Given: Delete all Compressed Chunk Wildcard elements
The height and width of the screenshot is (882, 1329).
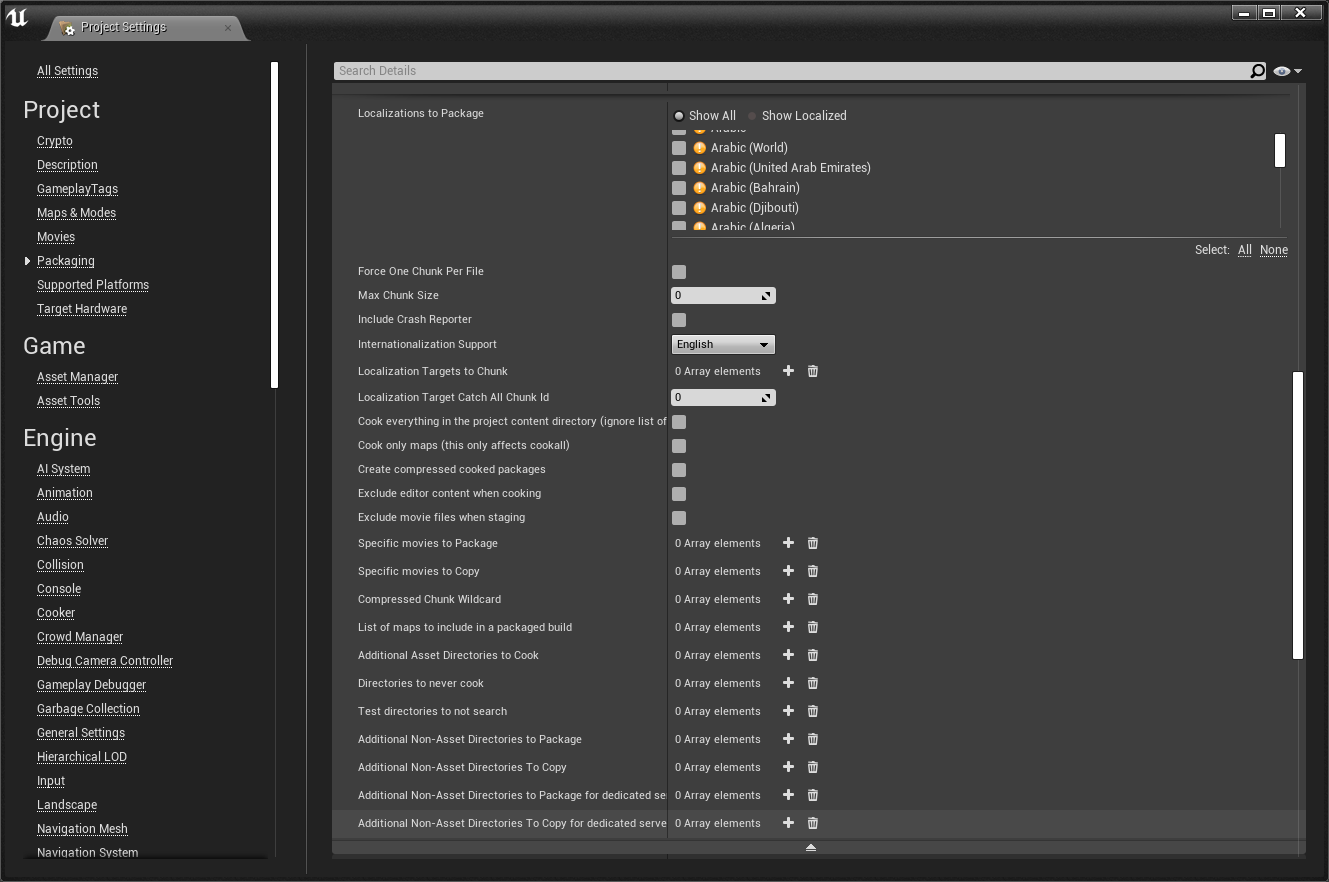Looking at the screenshot, I should pyautogui.click(x=813, y=599).
